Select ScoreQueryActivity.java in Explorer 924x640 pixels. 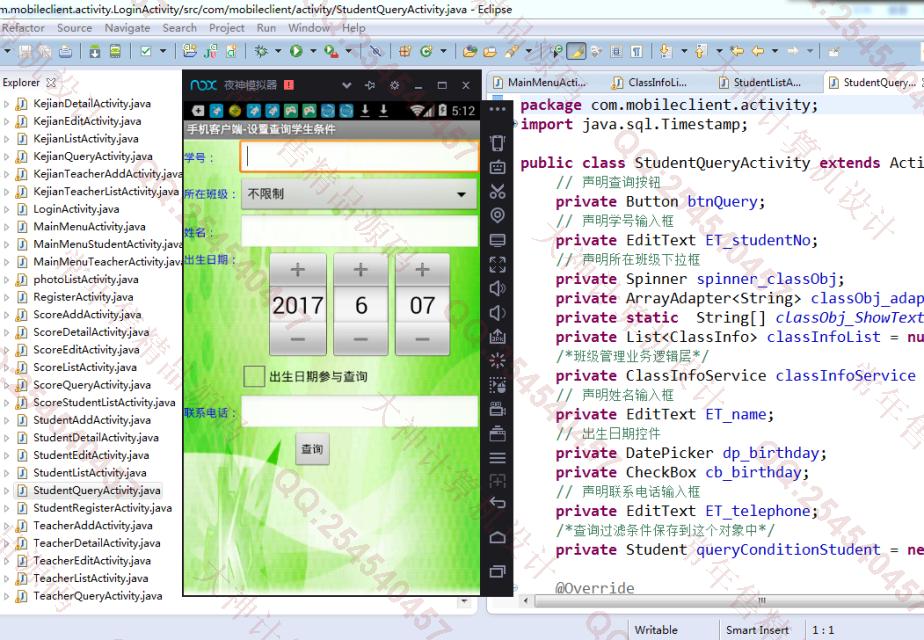point(92,385)
